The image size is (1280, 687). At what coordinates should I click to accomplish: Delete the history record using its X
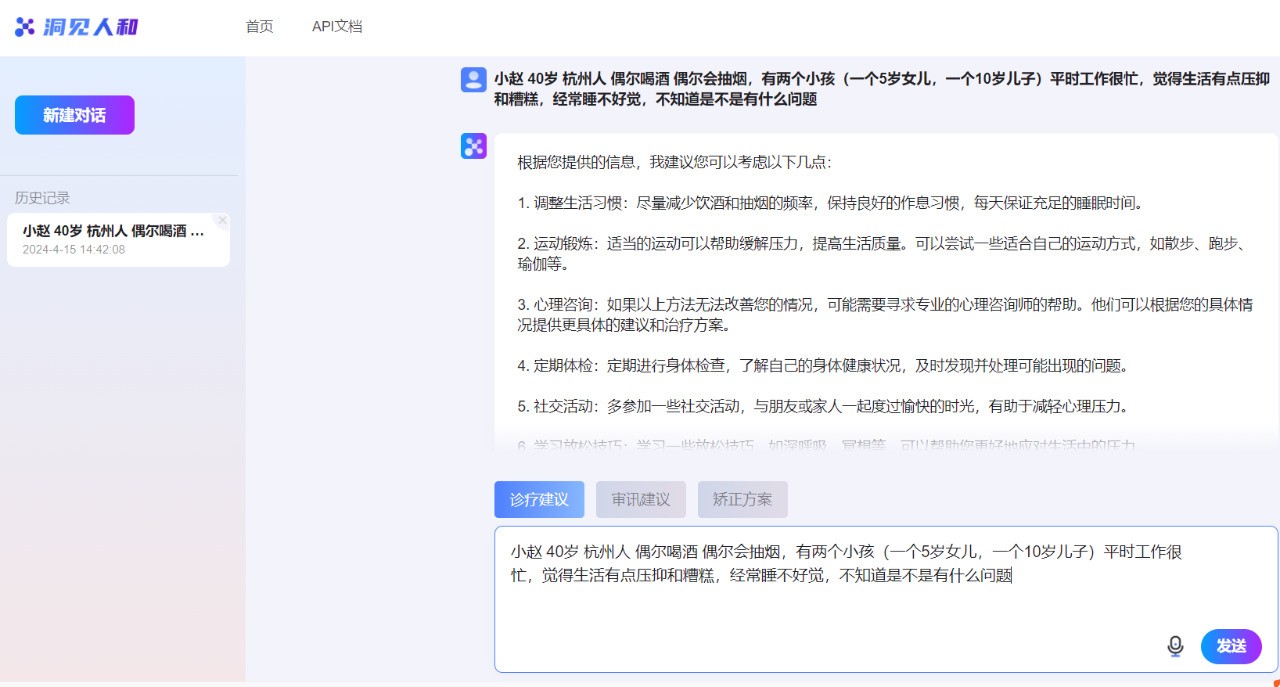click(222, 220)
